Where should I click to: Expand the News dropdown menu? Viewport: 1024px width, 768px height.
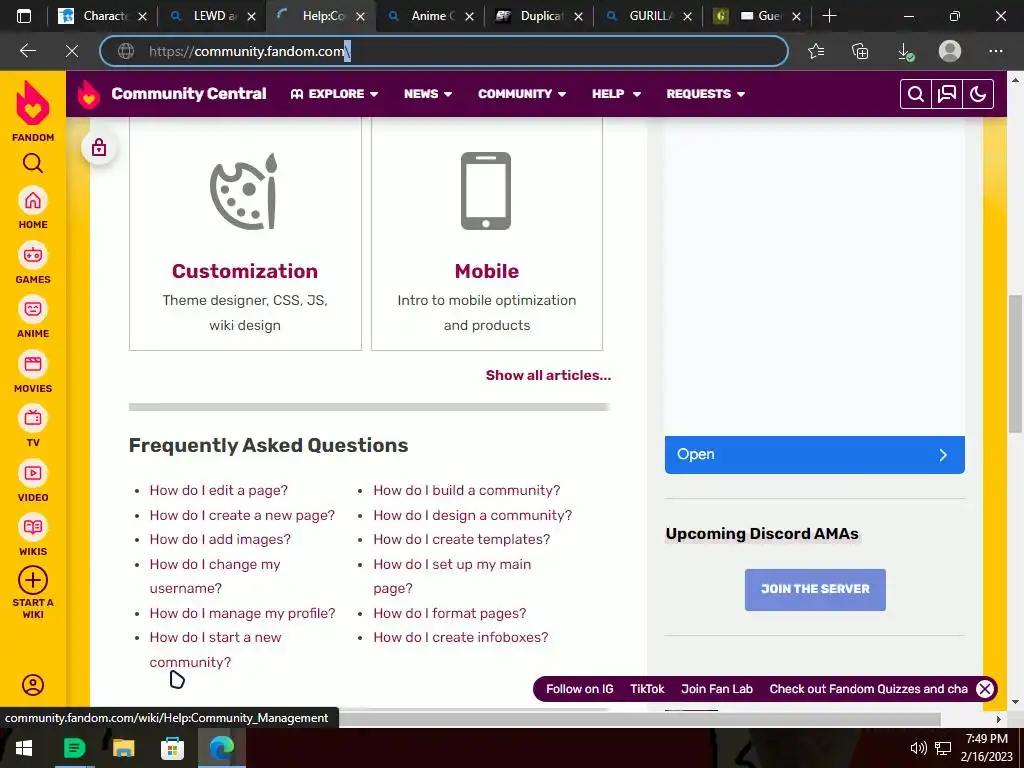428,94
